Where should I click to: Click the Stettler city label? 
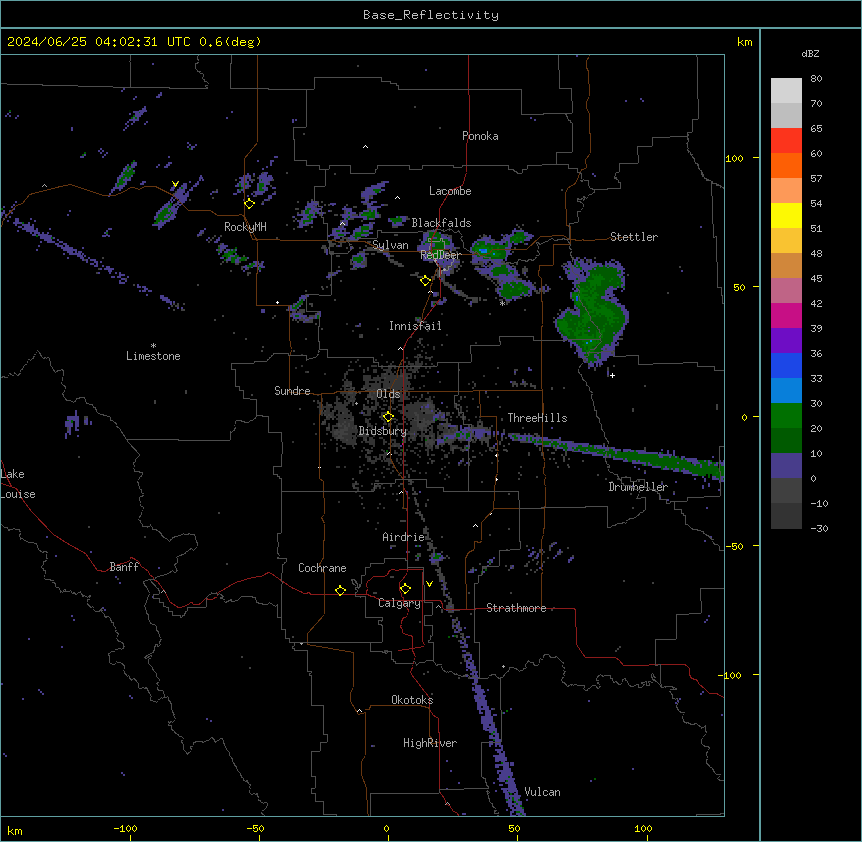pos(634,237)
